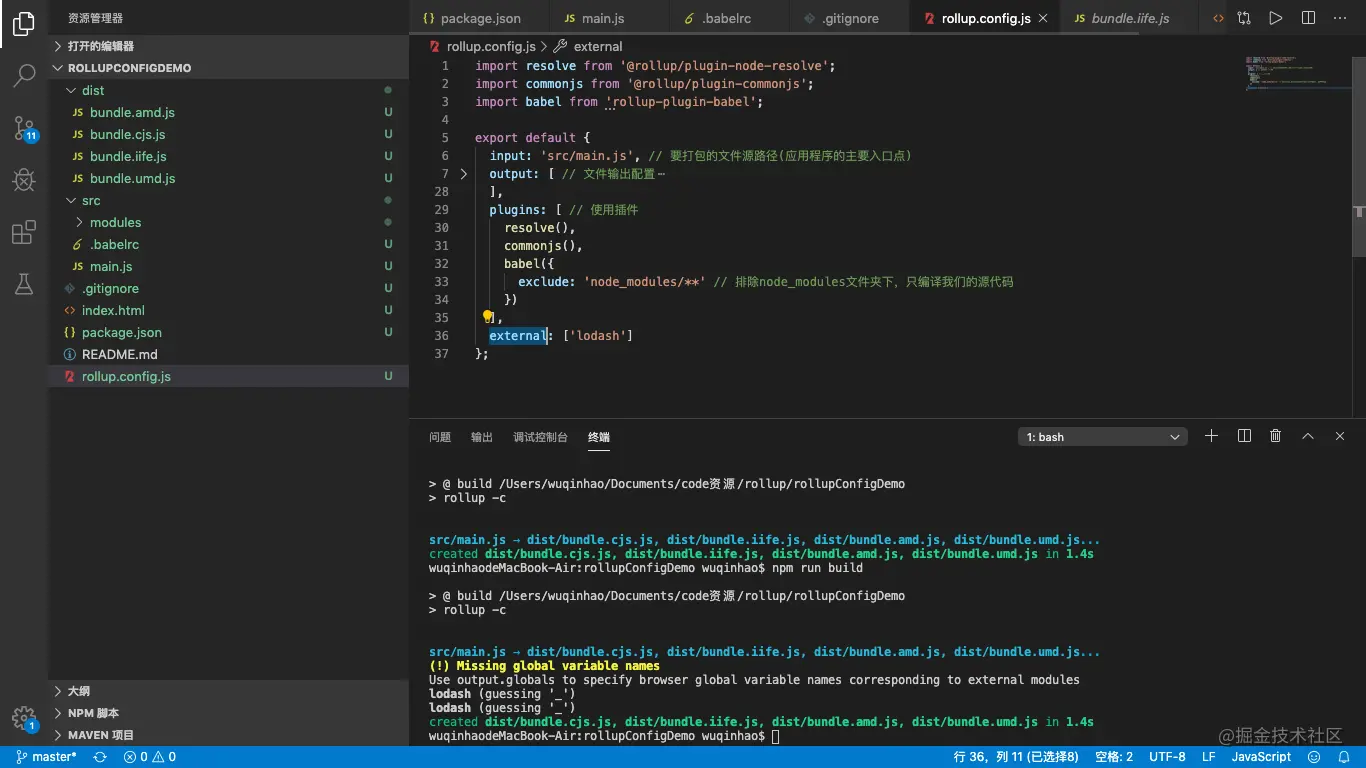The width and height of the screenshot is (1366, 768).
Task: Click the lightbulb code action icon
Action: point(488,317)
